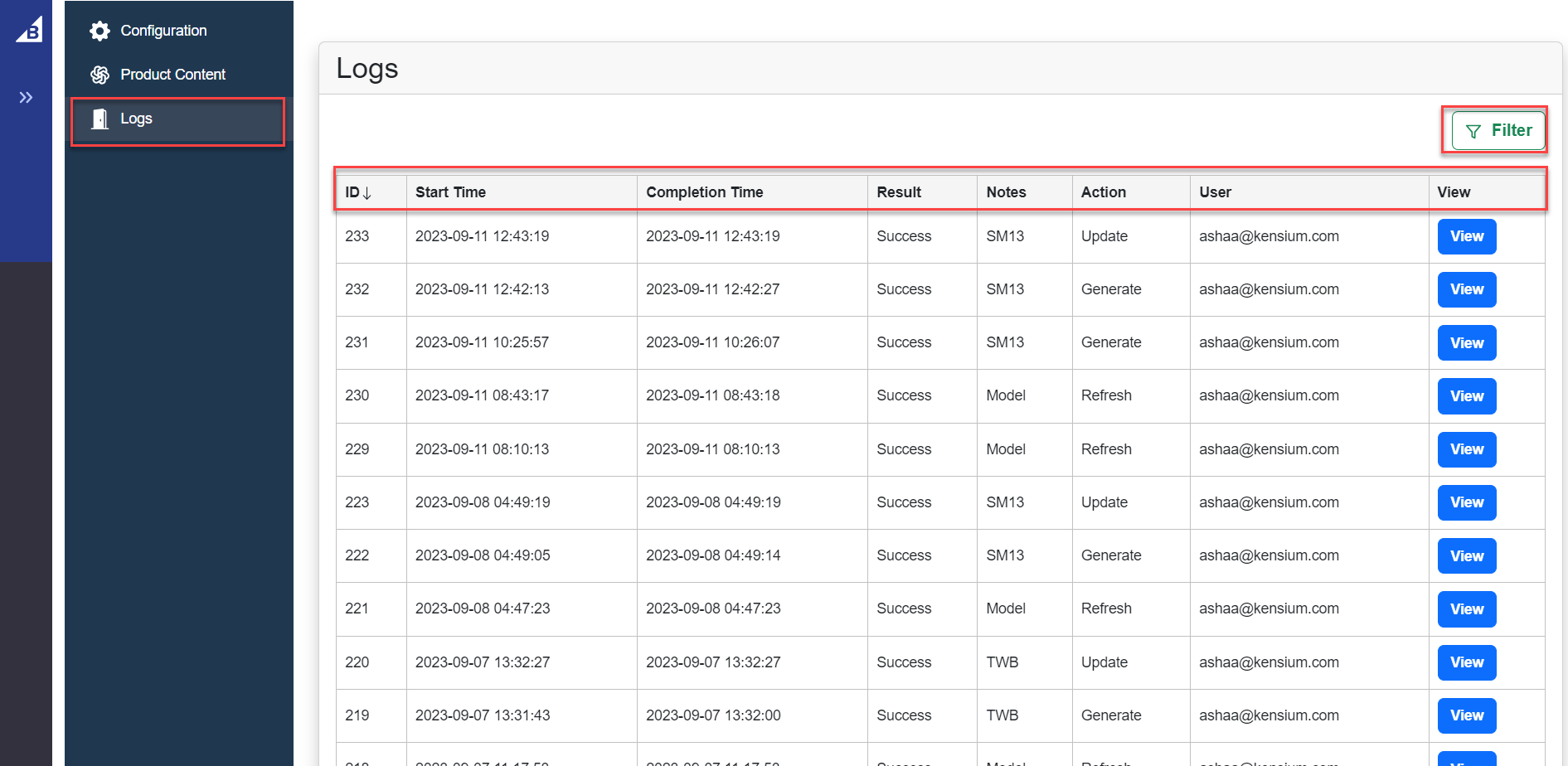The image size is (1568, 766).
Task: View details of log entry 219
Action: [x=1466, y=715]
